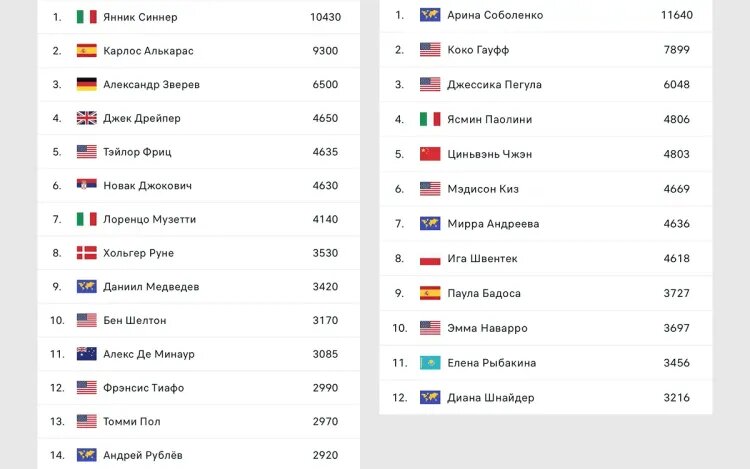Click the Australian flag beside Алекс Де Минаур
750x469 pixels.
(87, 354)
